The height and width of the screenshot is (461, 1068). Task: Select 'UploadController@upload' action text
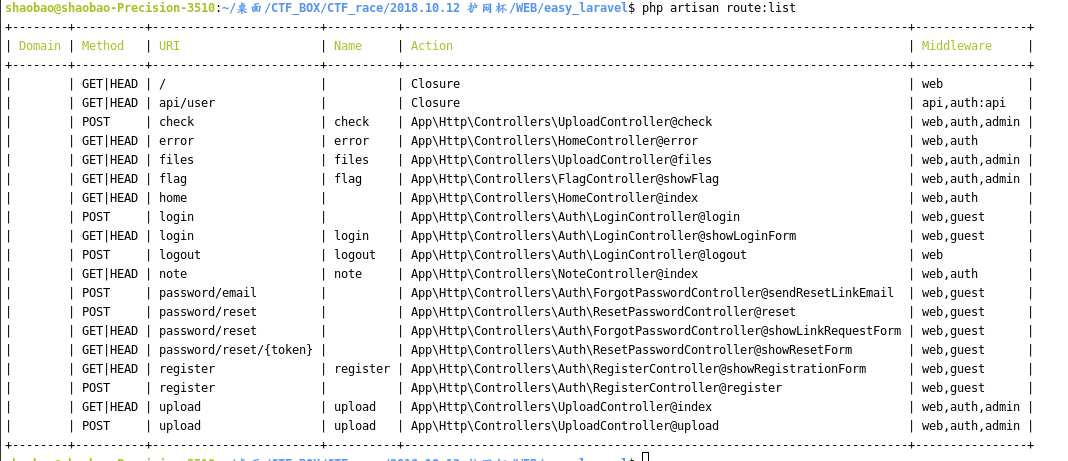pos(638,427)
